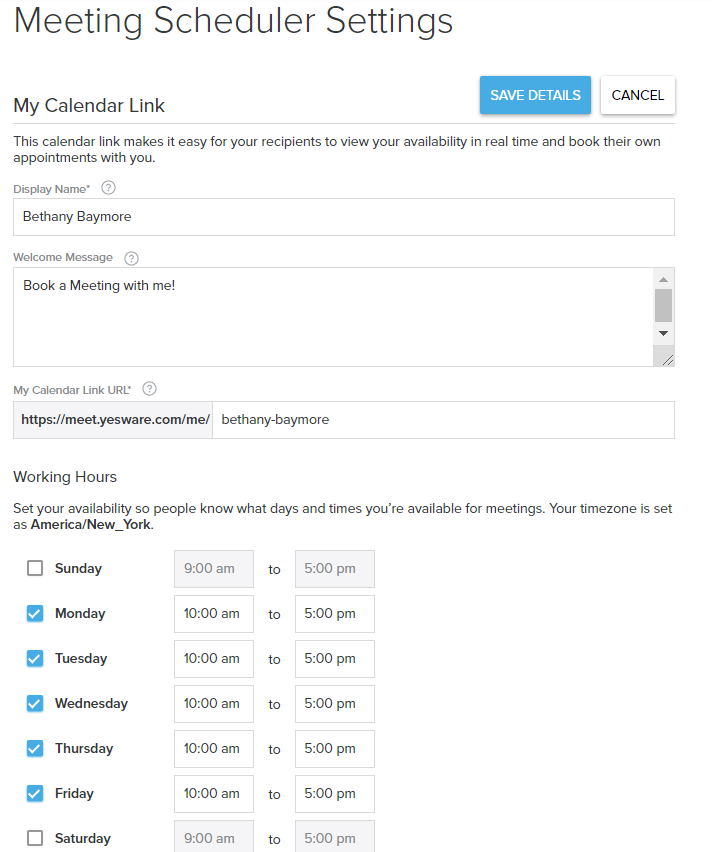This screenshot has height=852, width=712.
Task: Open Monday start time 10:00 am field
Action: click(213, 614)
